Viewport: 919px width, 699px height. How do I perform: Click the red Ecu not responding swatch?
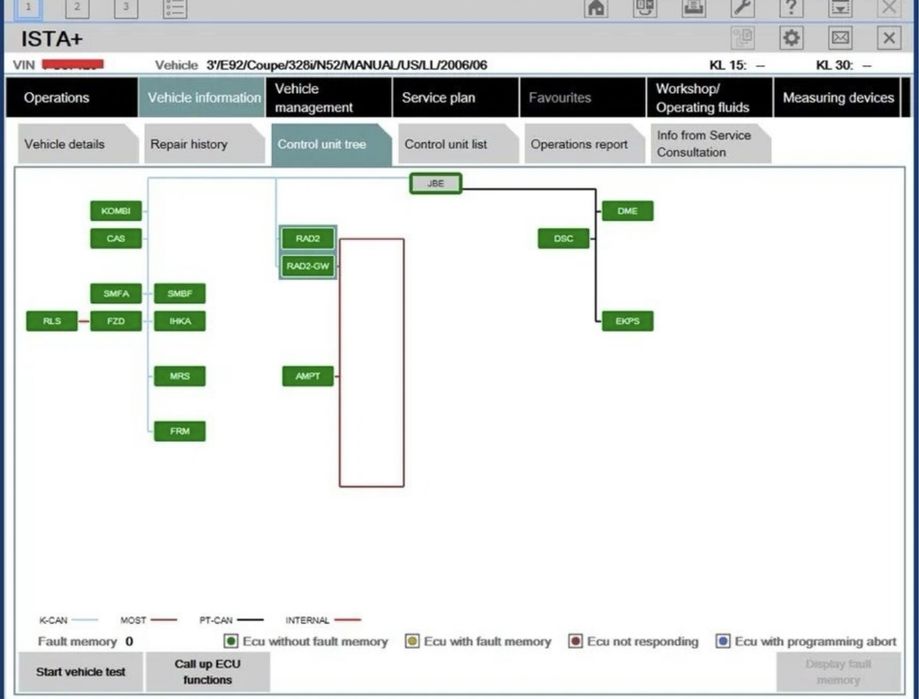576,642
